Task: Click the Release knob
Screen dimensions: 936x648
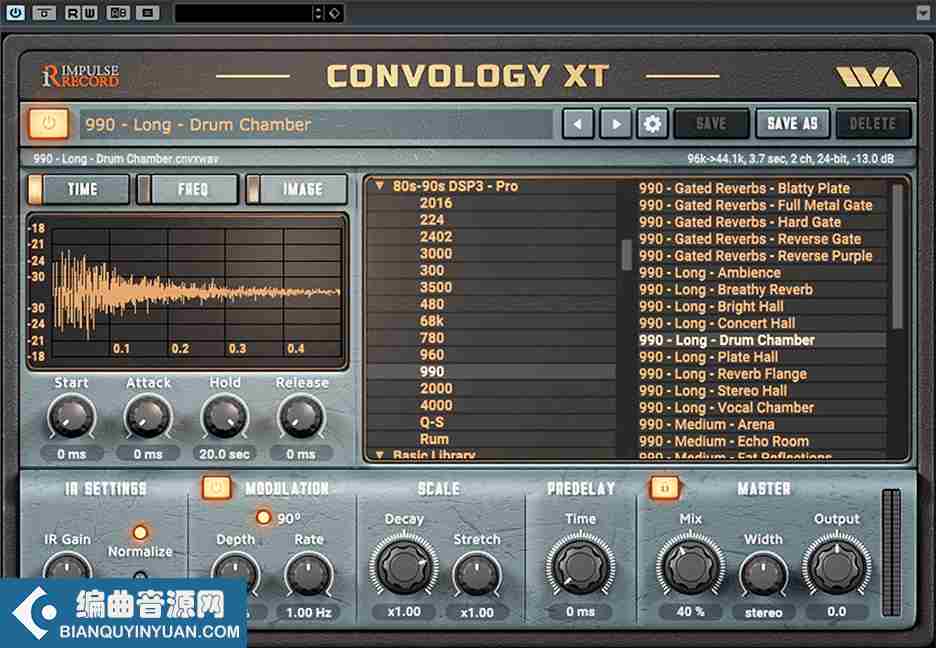Action: pyautogui.click(x=301, y=416)
